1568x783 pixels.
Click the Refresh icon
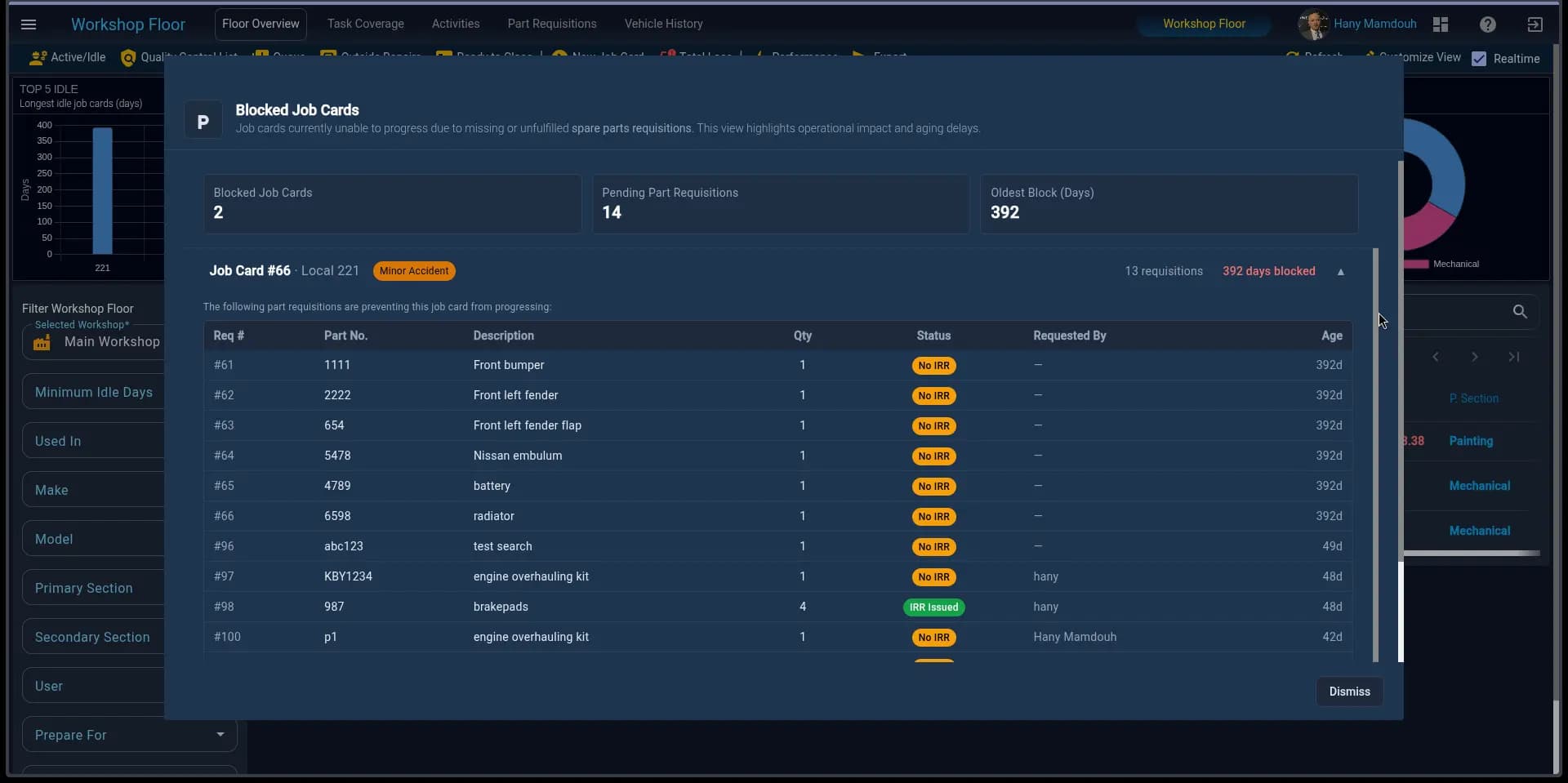pos(1294,56)
